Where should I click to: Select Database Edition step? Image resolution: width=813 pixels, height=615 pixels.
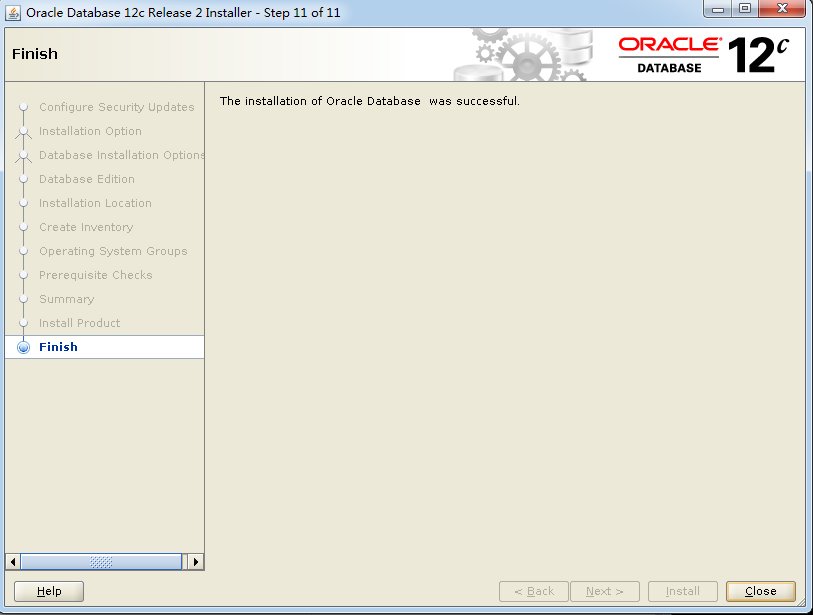(87, 179)
